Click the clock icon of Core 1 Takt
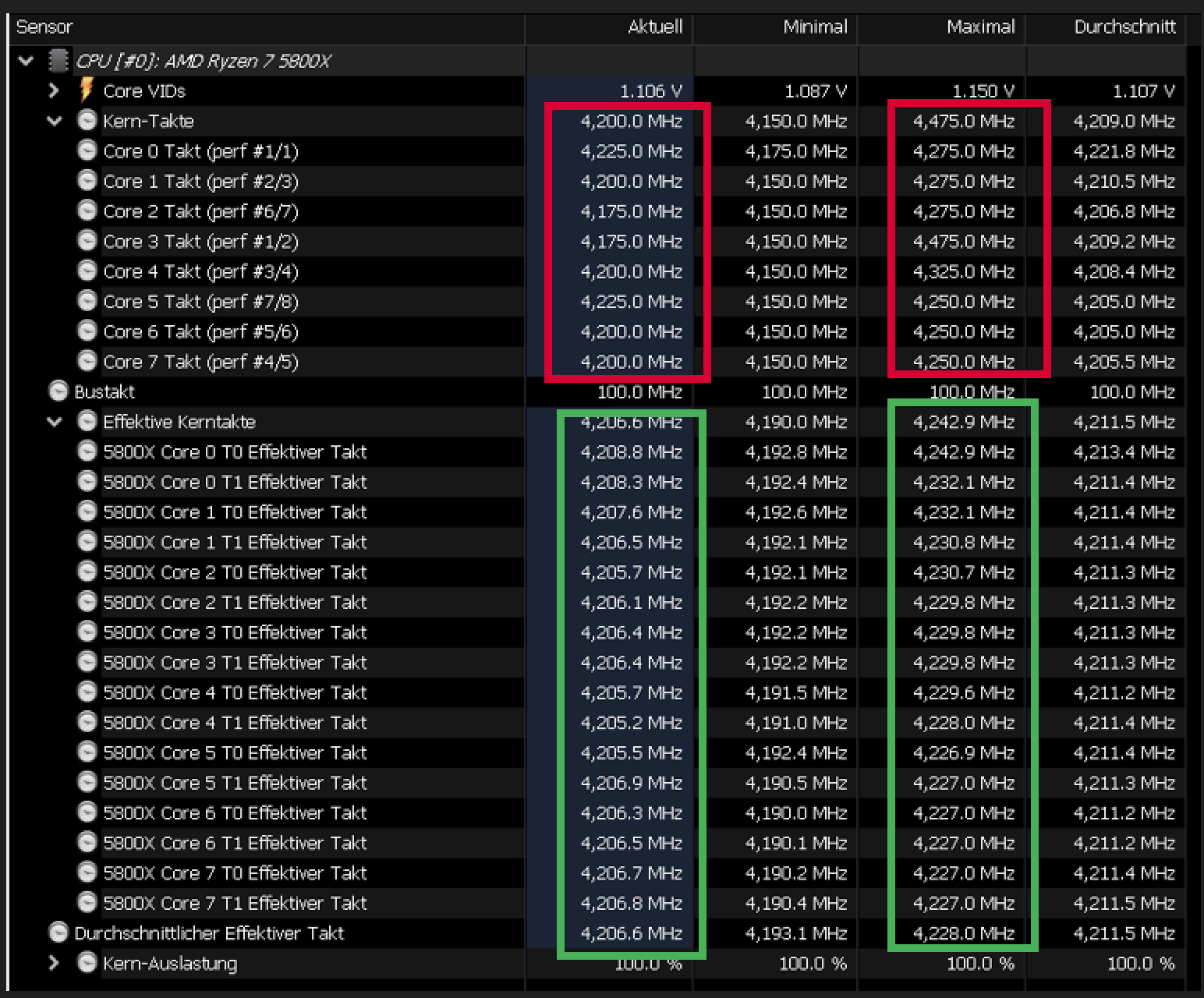This screenshot has width=1204, height=998. coord(87,180)
